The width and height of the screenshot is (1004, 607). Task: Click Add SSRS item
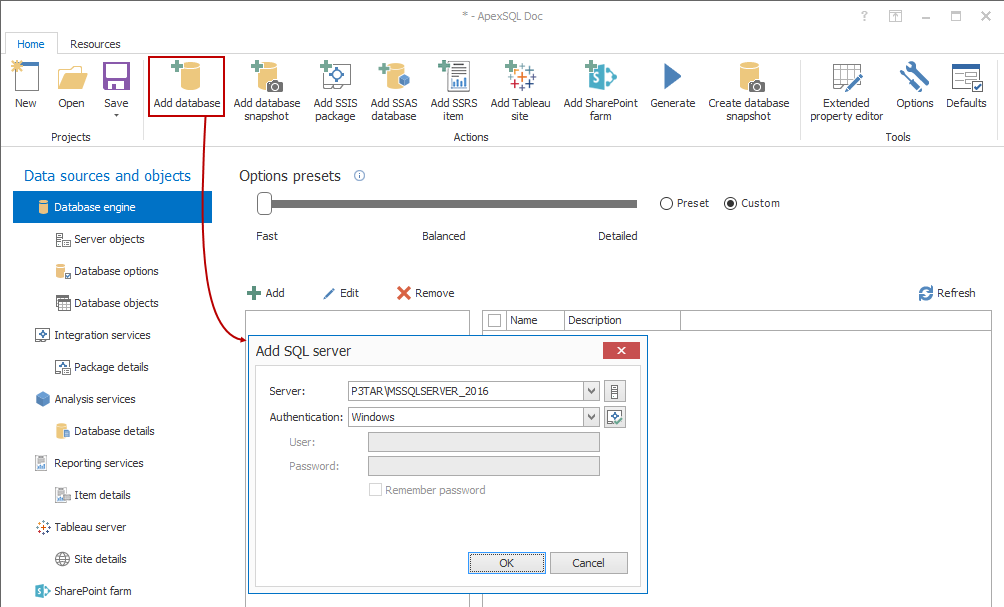pos(453,91)
